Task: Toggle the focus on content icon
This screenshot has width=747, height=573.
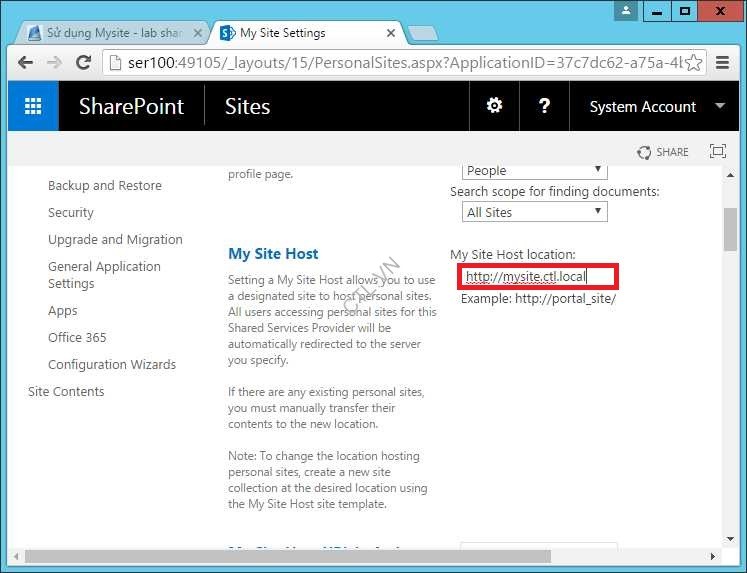Action: [717, 151]
